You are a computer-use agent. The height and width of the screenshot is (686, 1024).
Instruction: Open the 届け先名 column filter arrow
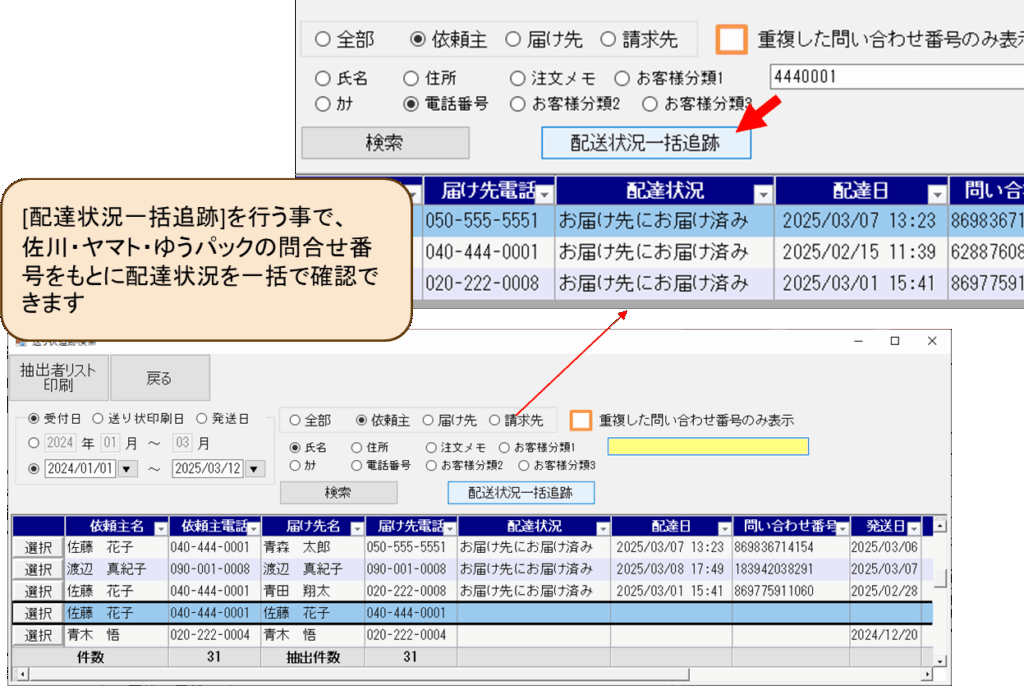point(353,527)
